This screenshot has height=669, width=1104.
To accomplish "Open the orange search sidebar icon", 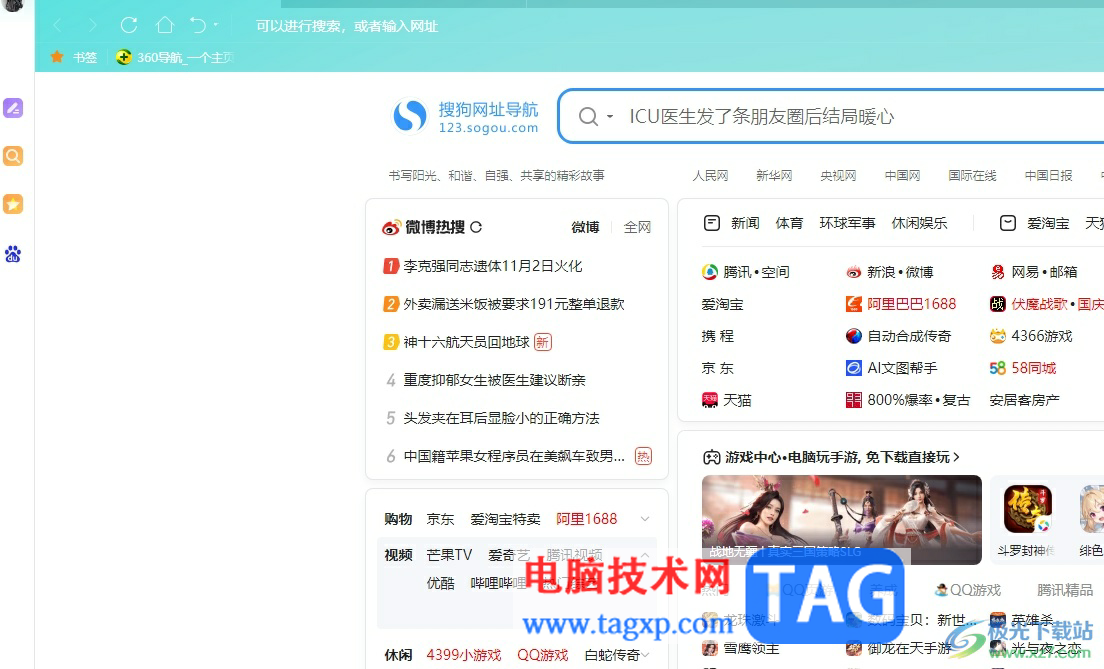I will (x=13, y=156).
